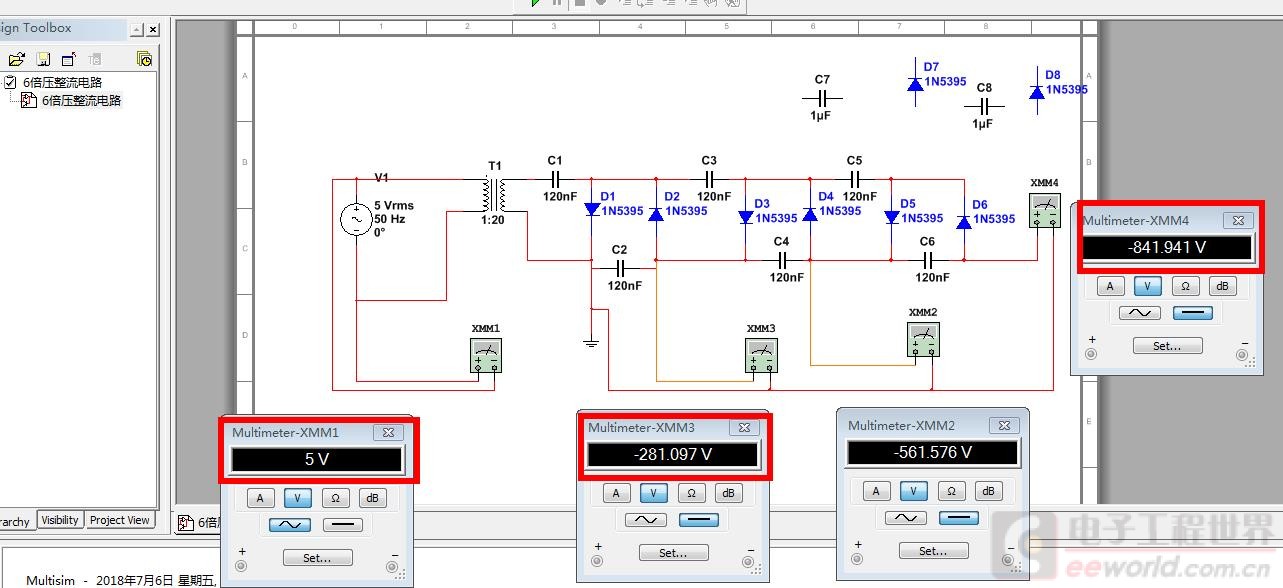Switch to the Visibility tab
Viewport: 1283px width, 588px height.
[x=60, y=520]
